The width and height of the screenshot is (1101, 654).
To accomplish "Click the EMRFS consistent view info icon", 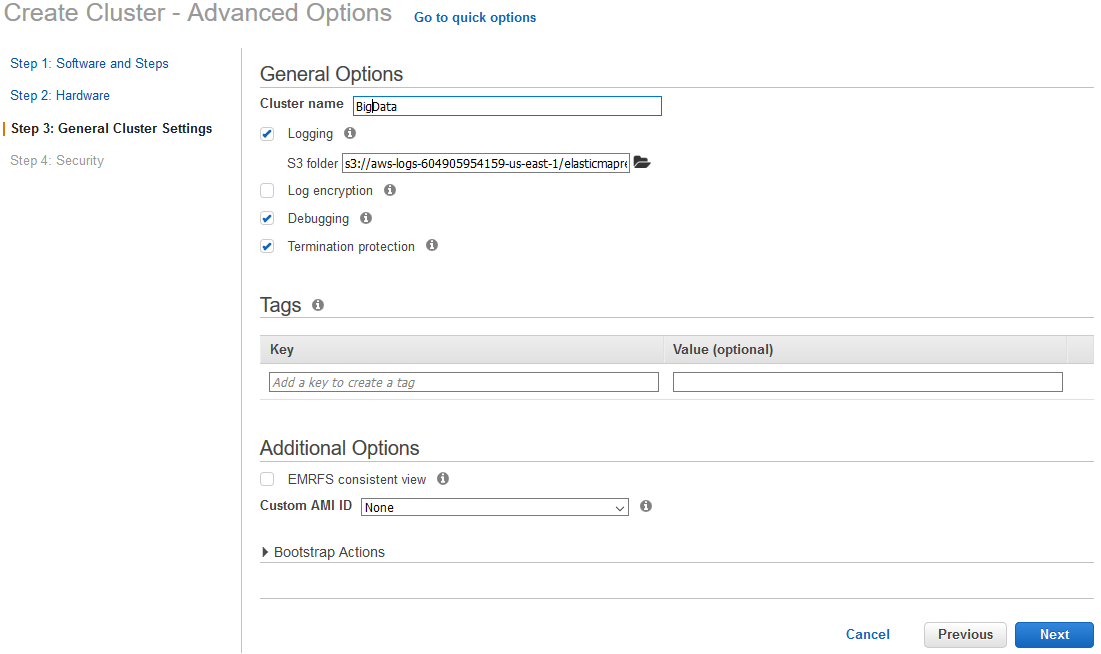I will [x=443, y=479].
